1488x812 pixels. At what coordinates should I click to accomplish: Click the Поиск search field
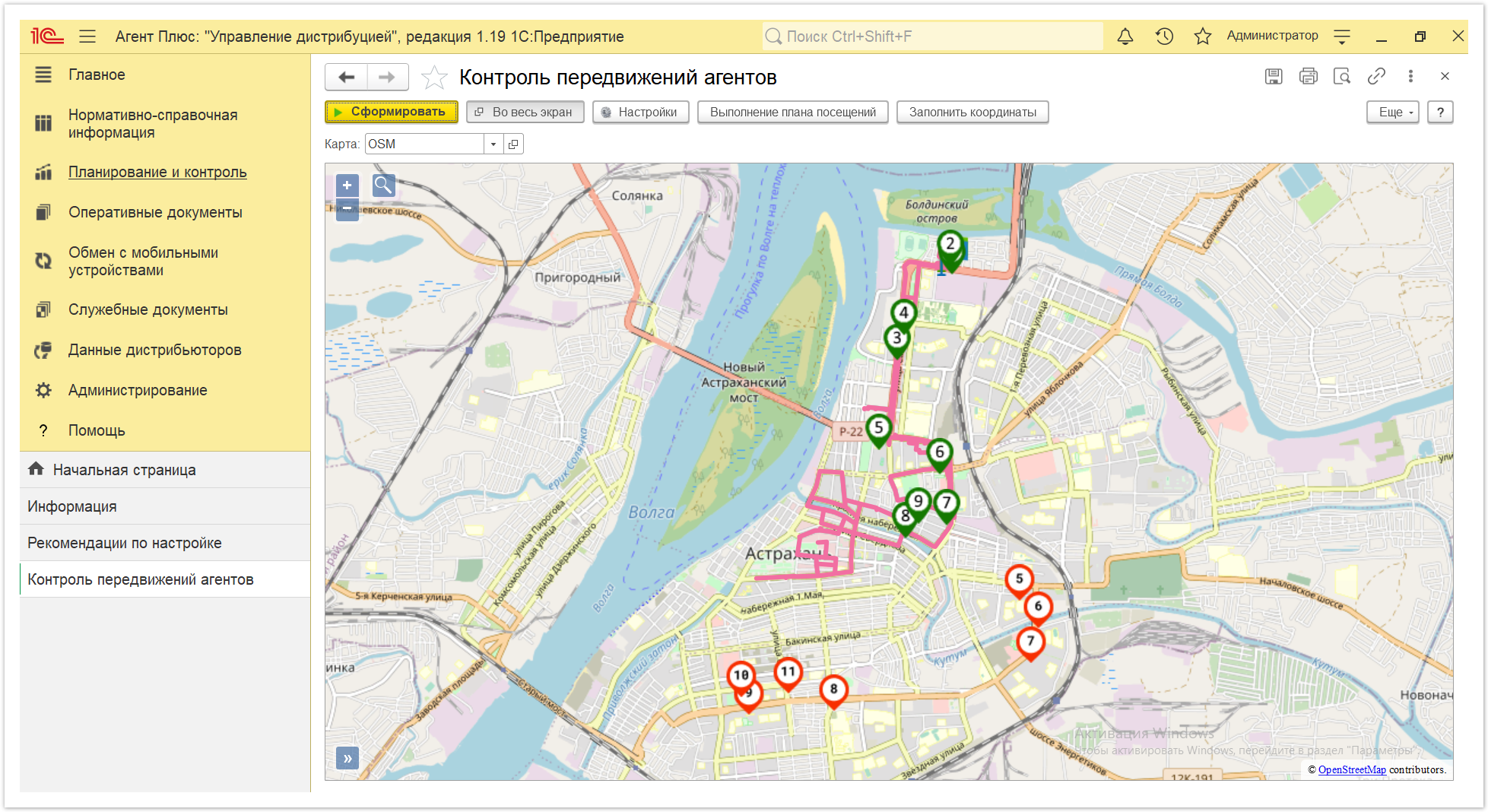[x=932, y=36]
